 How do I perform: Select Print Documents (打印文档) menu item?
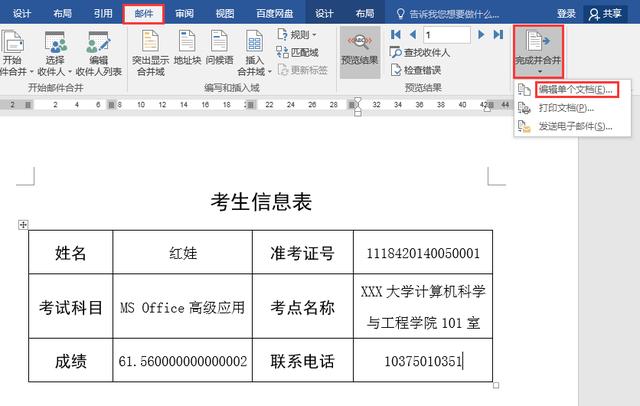coord(565,108)
